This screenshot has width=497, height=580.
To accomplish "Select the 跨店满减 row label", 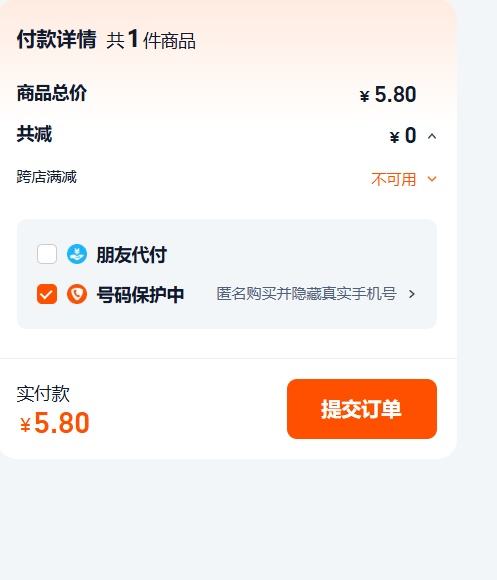I will 47,177.
